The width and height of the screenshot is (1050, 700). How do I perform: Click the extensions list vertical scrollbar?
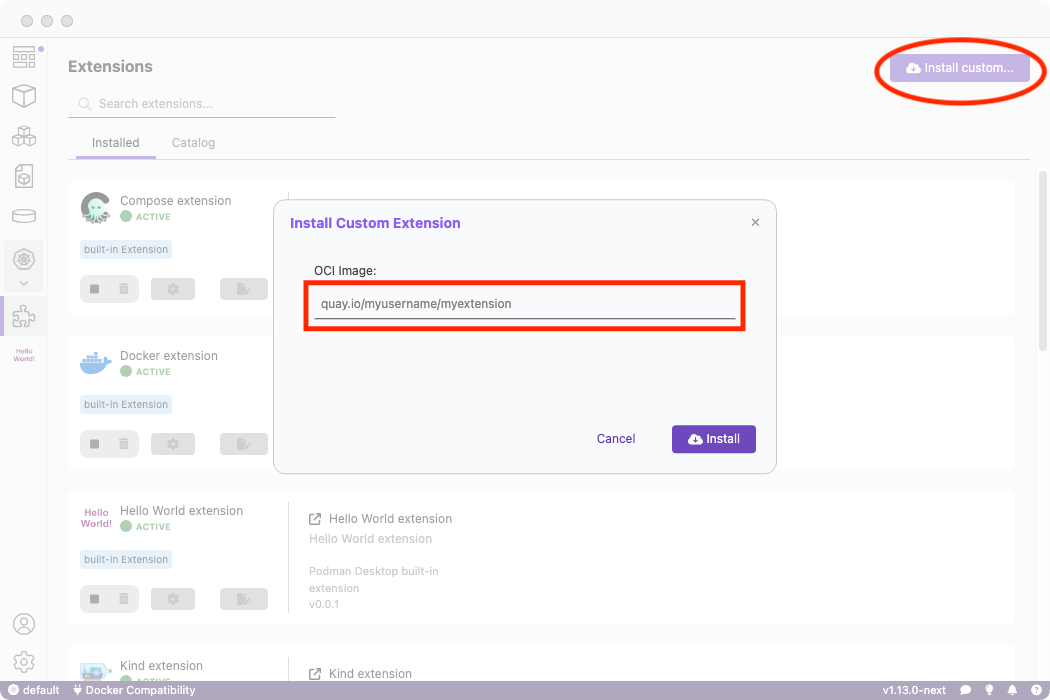click(x=1043, y=261)
